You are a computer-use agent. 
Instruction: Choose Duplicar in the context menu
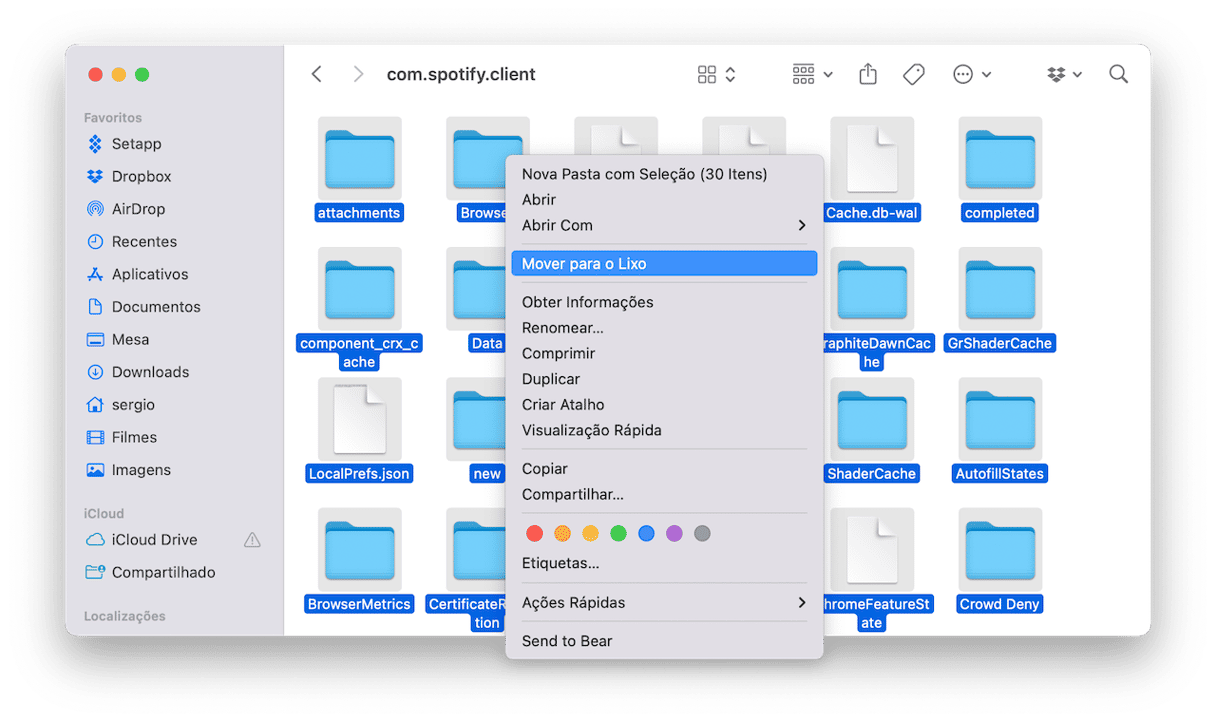tap(664, 379)
